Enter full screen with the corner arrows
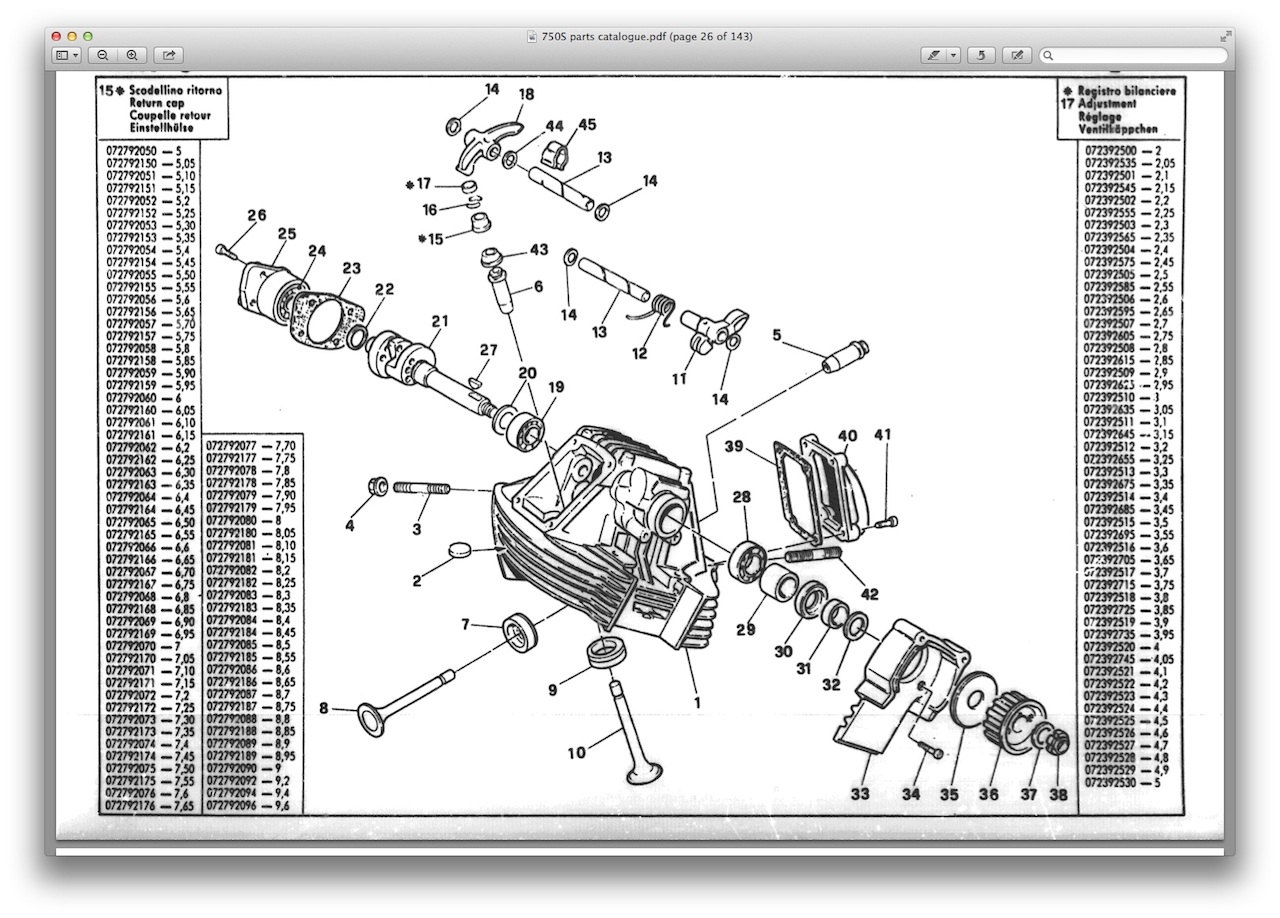This screenshot has height=918, width=1280. pos(1225,37)
